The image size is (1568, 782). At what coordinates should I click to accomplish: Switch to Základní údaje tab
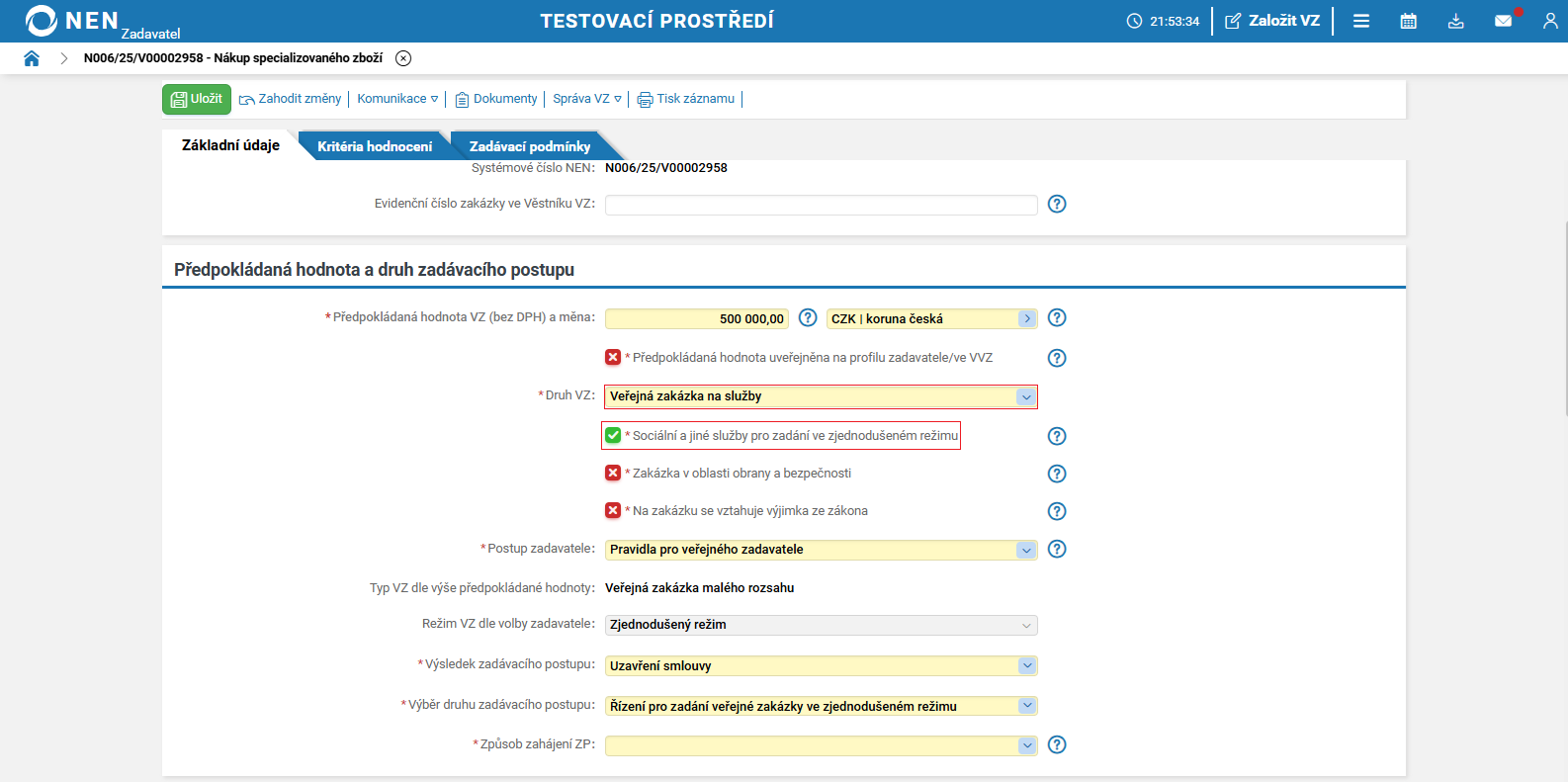click(230, 145)
